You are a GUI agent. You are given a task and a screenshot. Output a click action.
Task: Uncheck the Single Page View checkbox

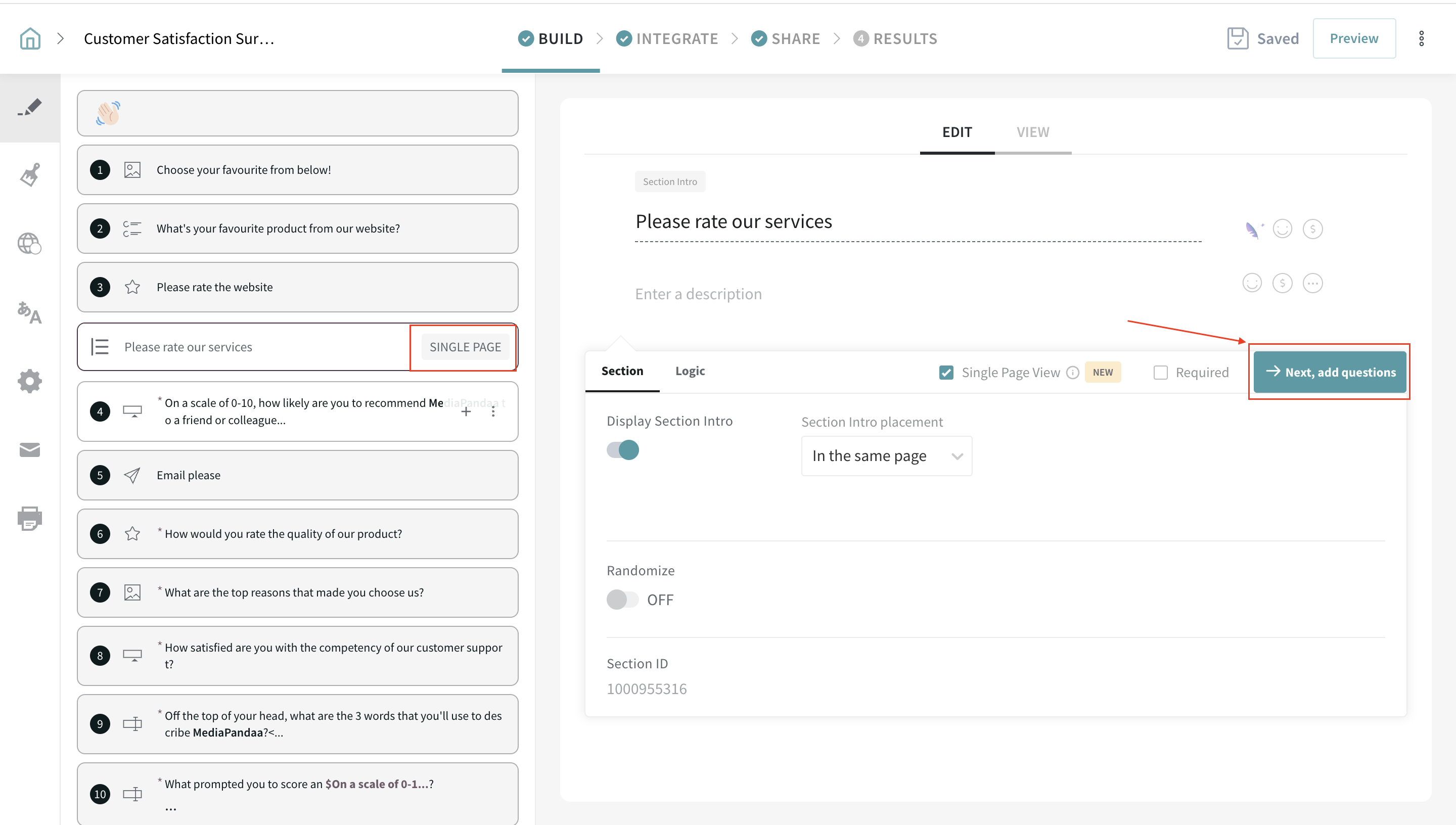pyautogui.click(x=946, y=372)
